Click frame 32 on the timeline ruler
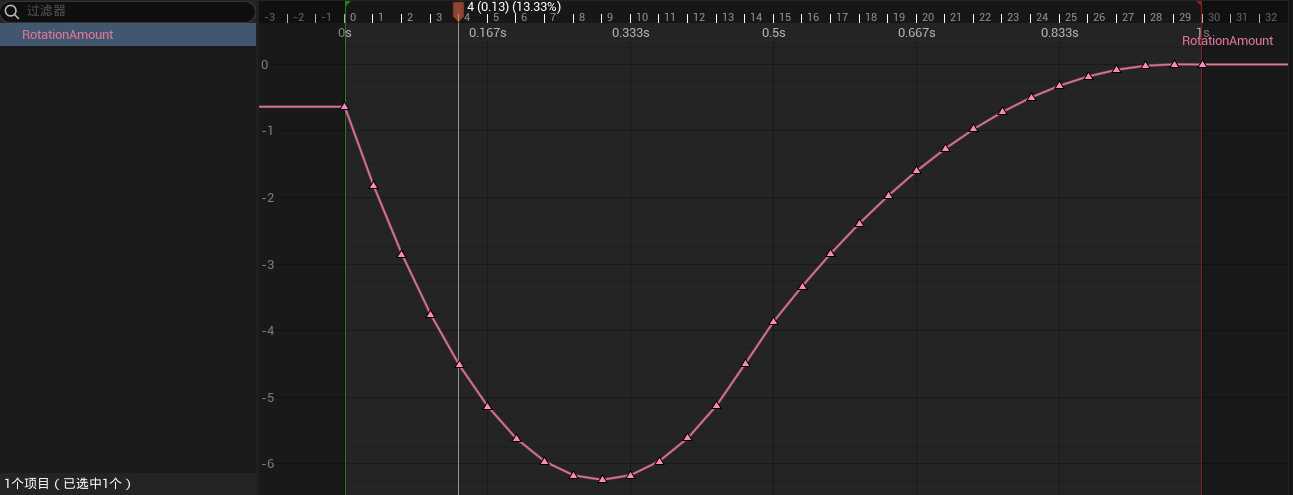 [1271, 17]
